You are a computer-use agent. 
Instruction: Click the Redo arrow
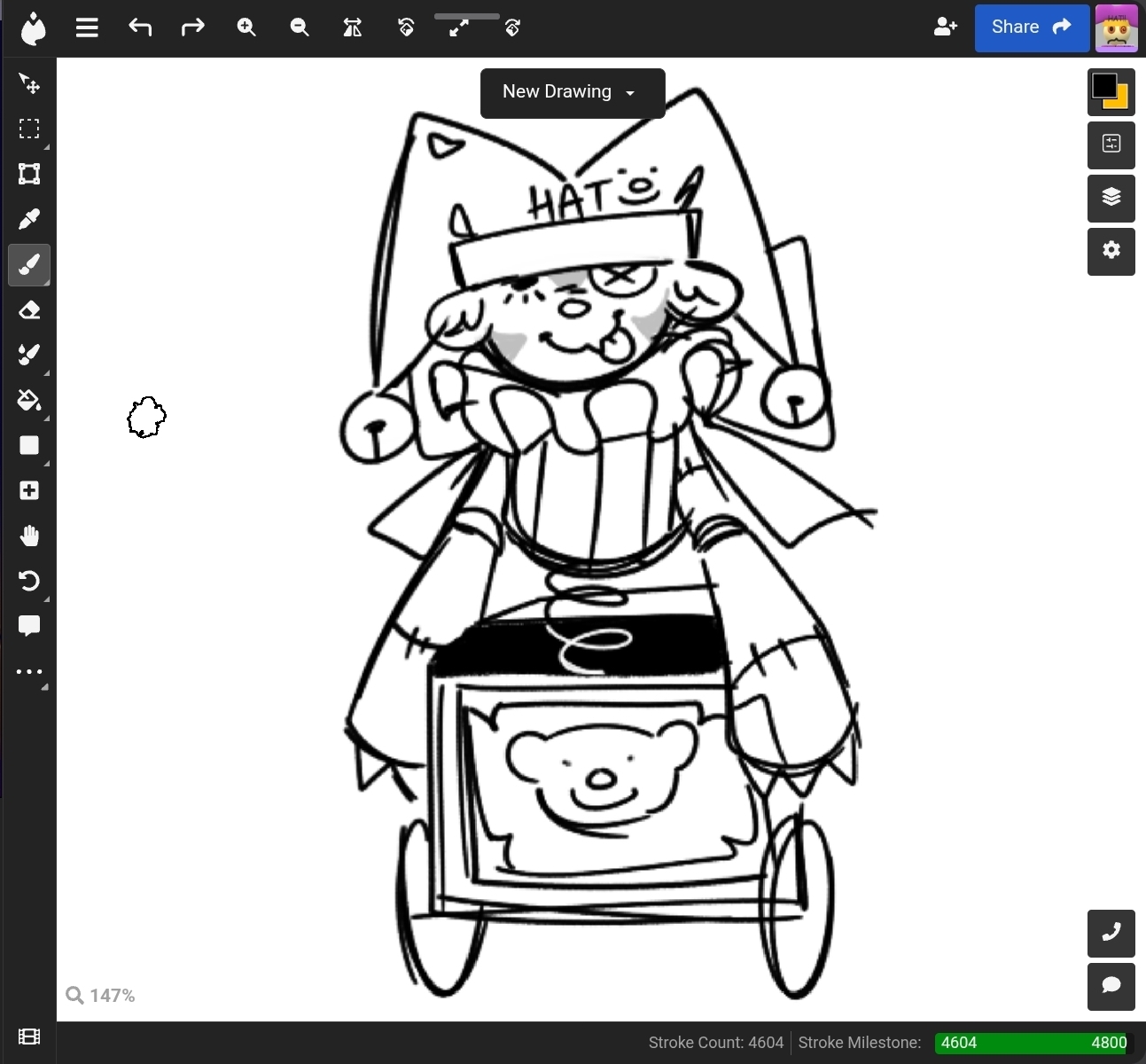[192, 27]
